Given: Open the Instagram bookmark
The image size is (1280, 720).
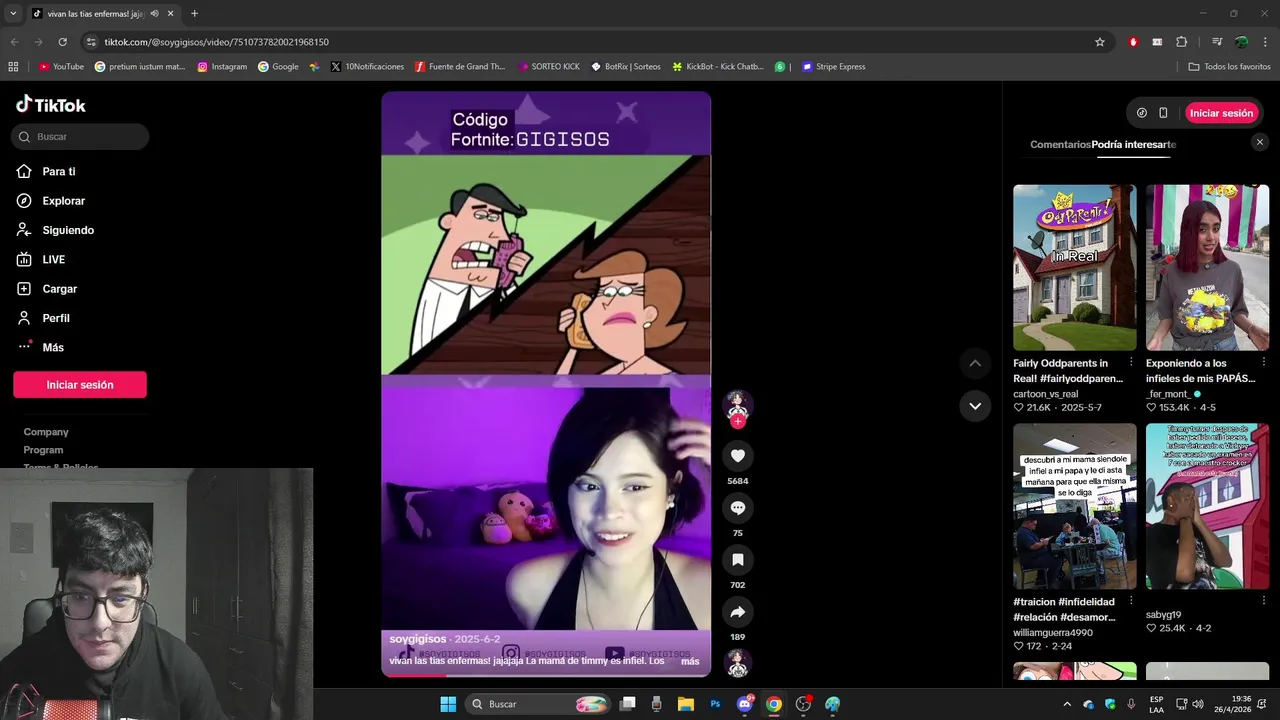Looking at the screenshot, I should tap(222, 67).
